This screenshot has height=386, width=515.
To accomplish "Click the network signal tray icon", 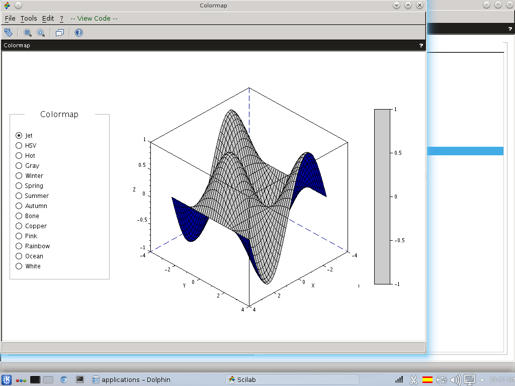I will click(x=399, y=380).
